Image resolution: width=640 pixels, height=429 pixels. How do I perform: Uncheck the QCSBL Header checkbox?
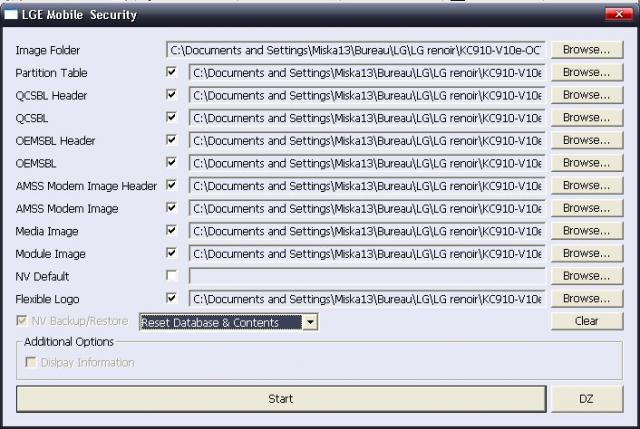coord(172,95)
